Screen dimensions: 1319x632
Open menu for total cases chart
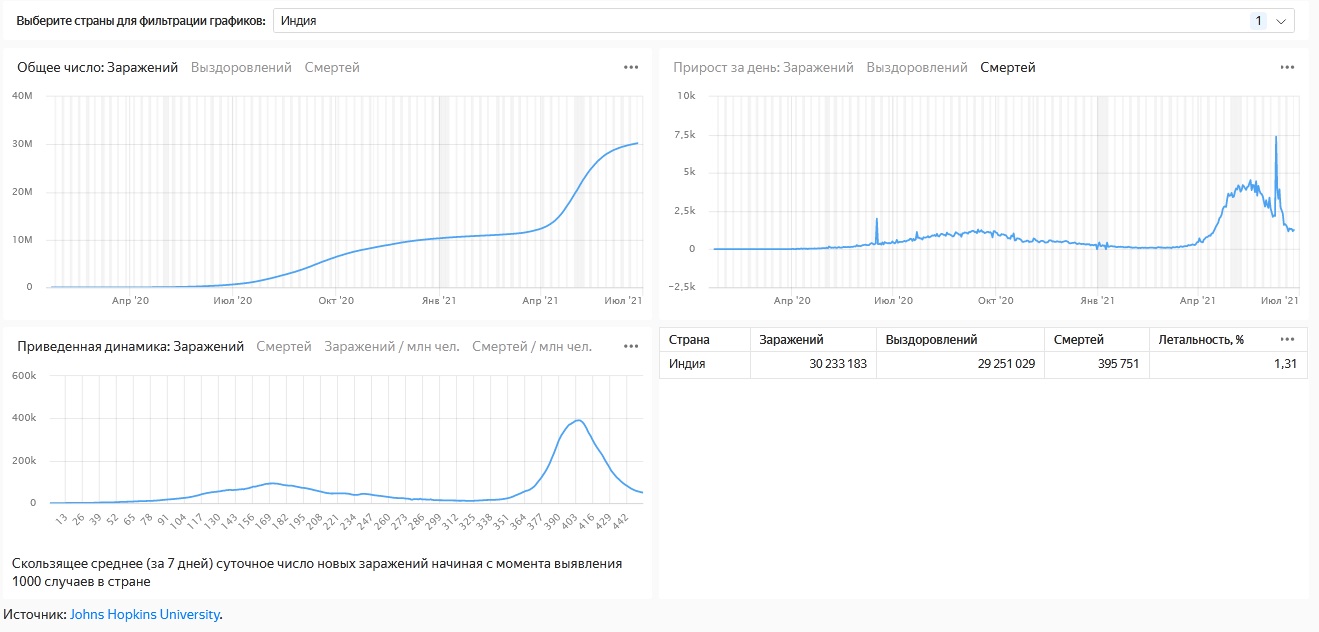(x=631, y=67)
